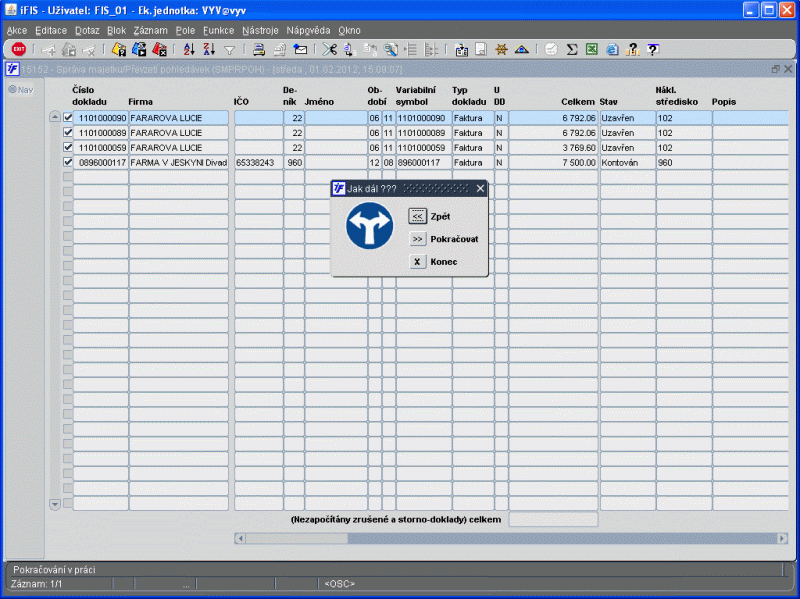Click the blue triangle toolbar icon
This screenshot has height=599, width=800.
[521, 49]
